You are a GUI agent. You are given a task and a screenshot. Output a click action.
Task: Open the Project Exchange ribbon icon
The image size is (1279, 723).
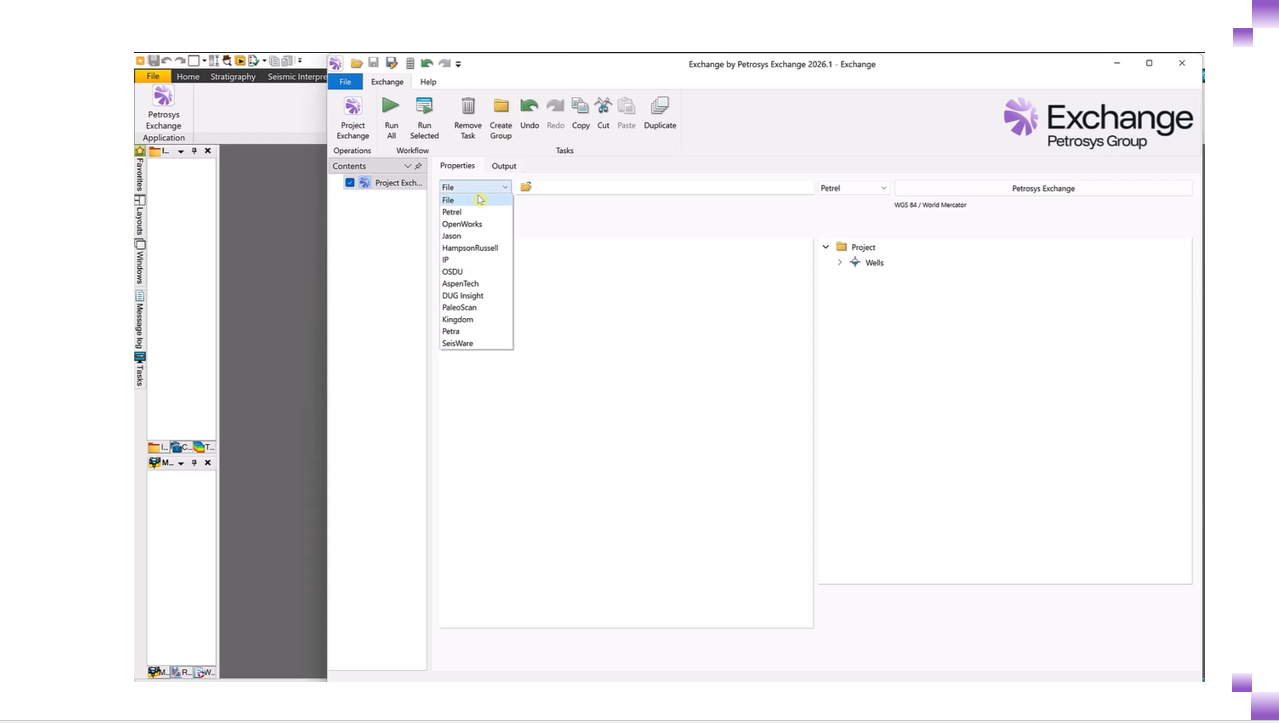click(352, 107)
